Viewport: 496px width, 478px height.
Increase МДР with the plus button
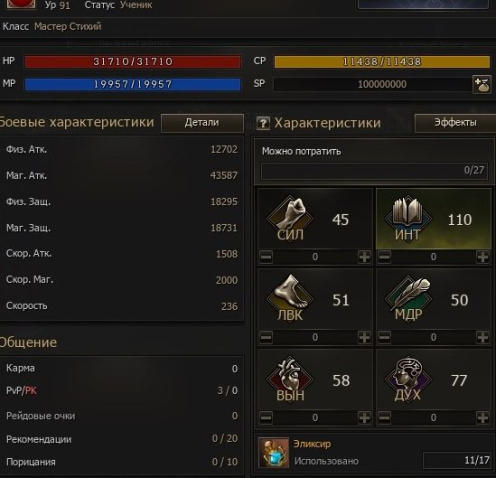point(483,337)
